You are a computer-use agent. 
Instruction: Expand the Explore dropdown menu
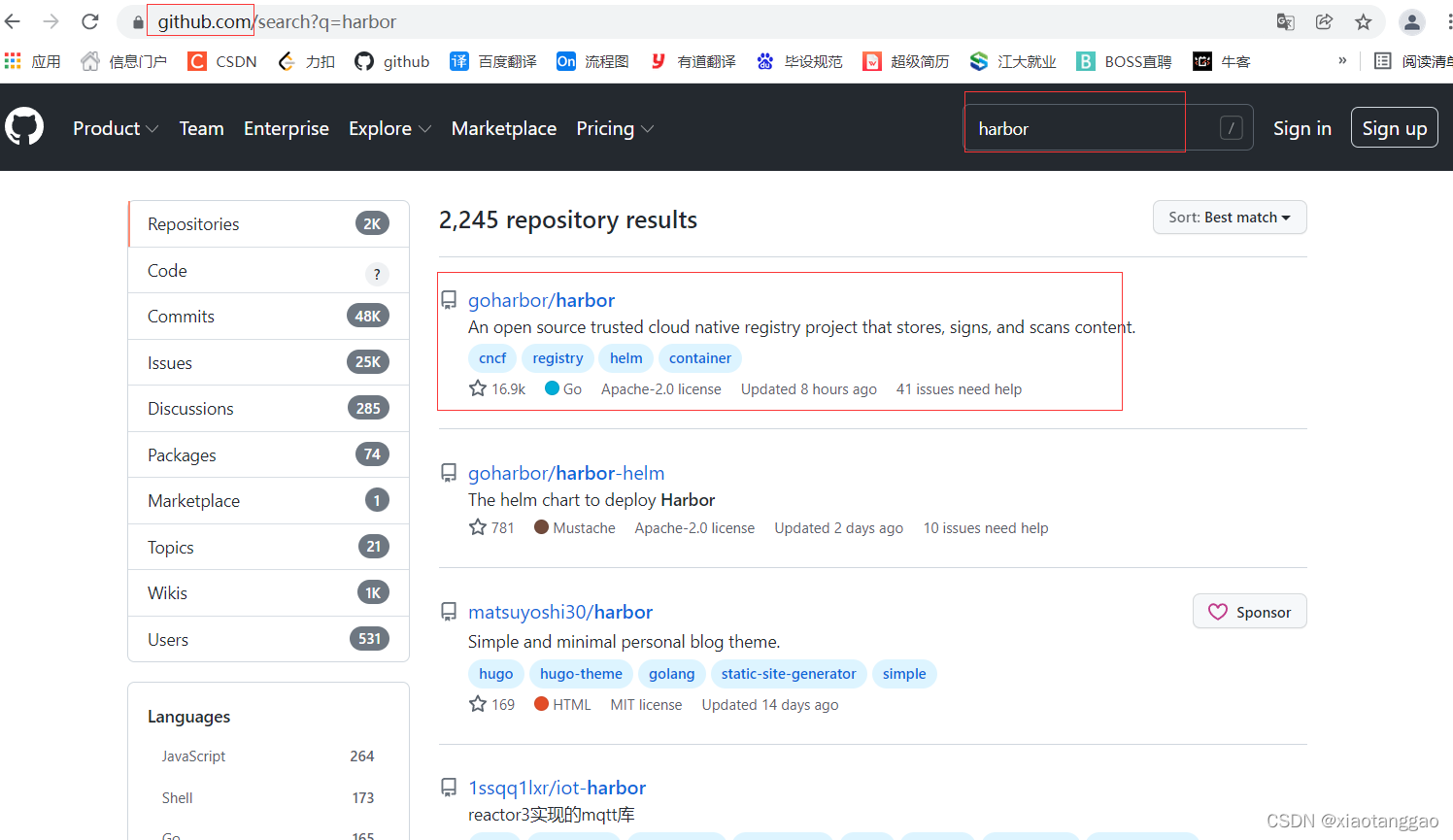[x=389, y=128]
